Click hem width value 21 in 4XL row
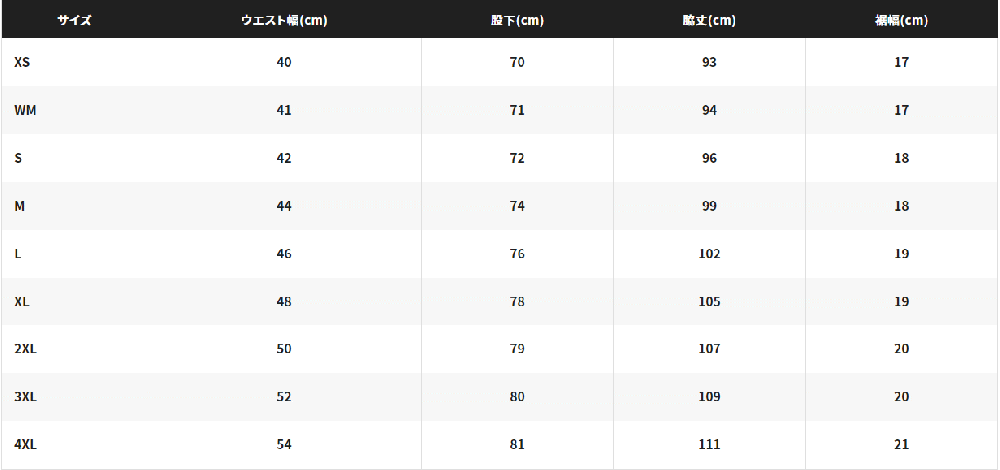Viewport: 1000px width, 470px height. [901, 444]
